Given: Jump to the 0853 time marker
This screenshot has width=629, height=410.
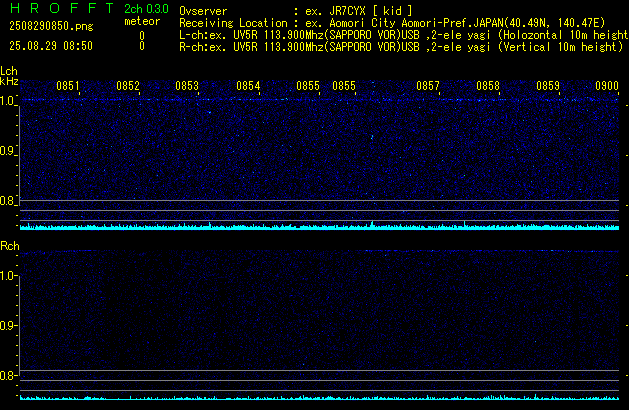Looking at the screenshot, I should tap(187, 86).
